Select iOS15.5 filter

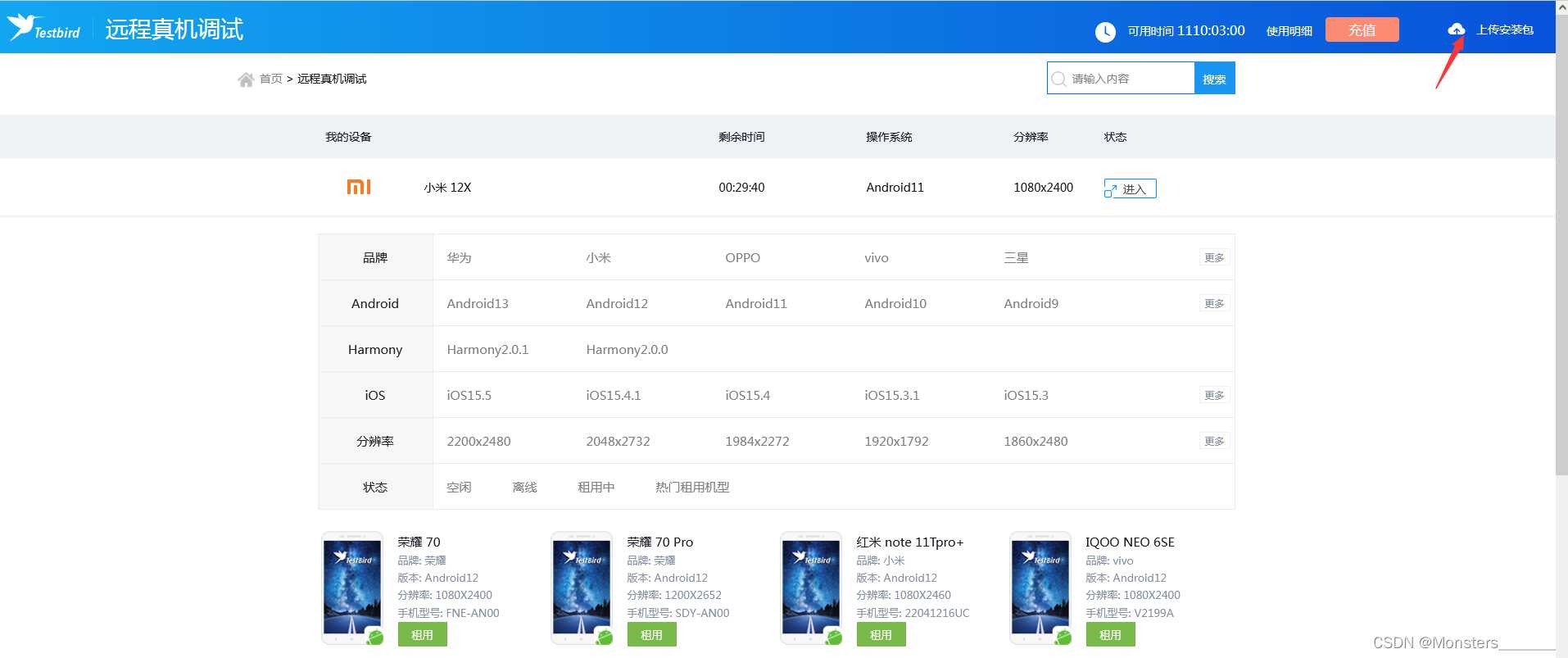469,395
